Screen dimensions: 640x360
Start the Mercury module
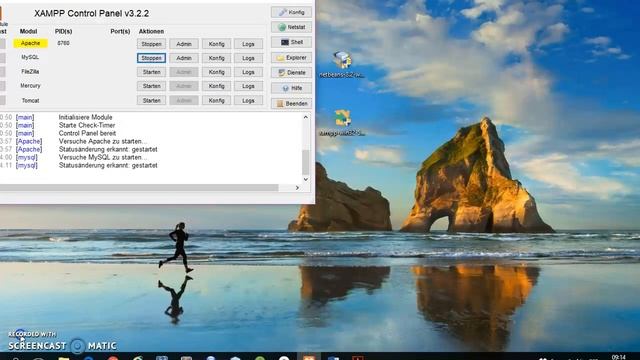pyautogui.click(x=151, y=86)
